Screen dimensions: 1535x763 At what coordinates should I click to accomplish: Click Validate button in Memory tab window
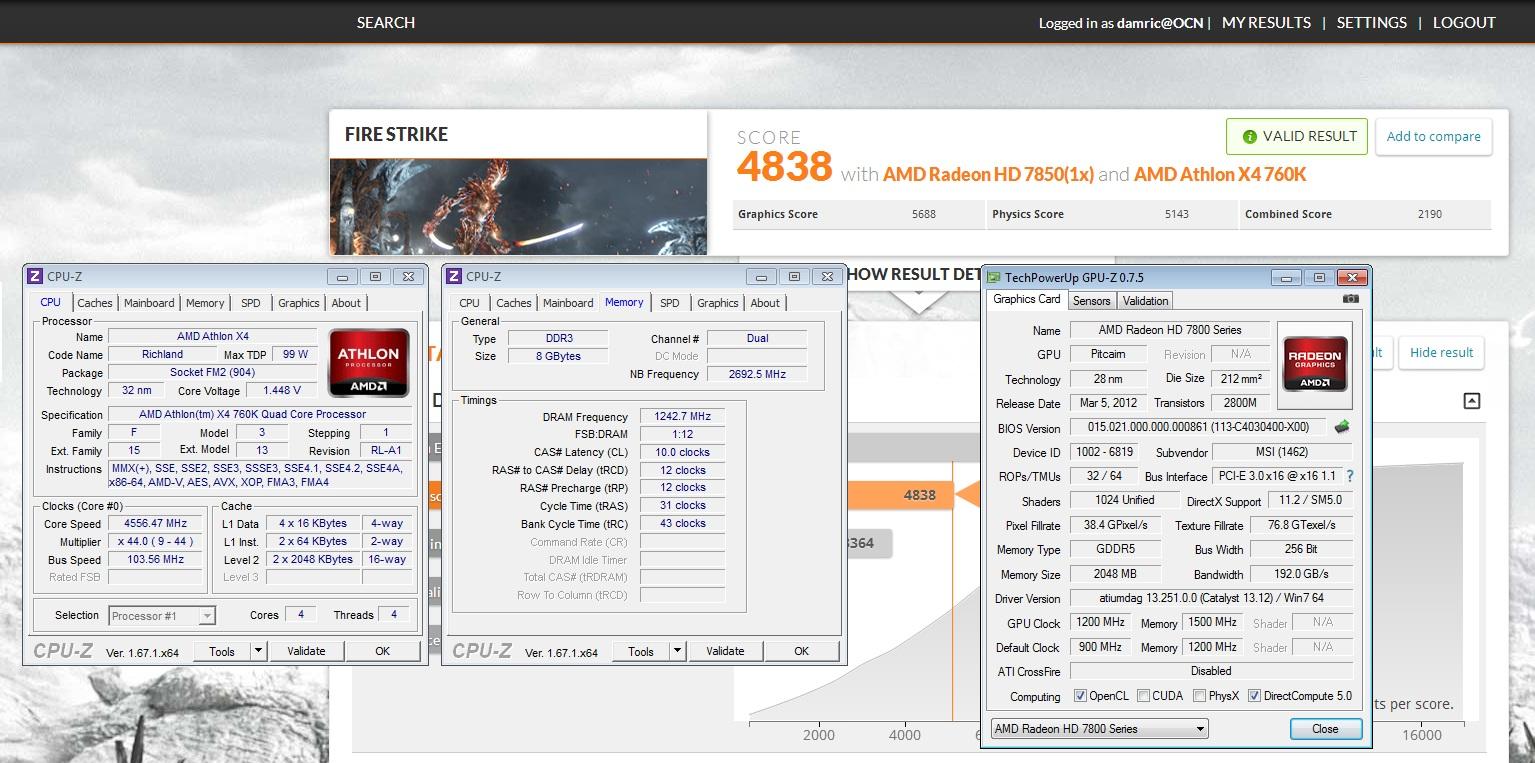pos(725,651)
